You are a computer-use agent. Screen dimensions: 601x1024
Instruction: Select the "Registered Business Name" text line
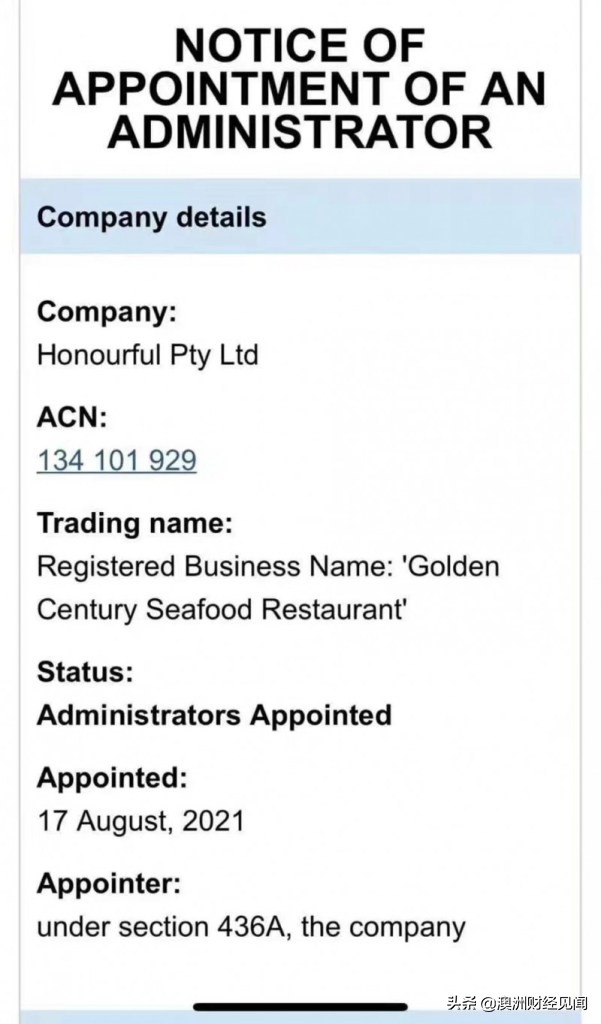tap(267, 566)
